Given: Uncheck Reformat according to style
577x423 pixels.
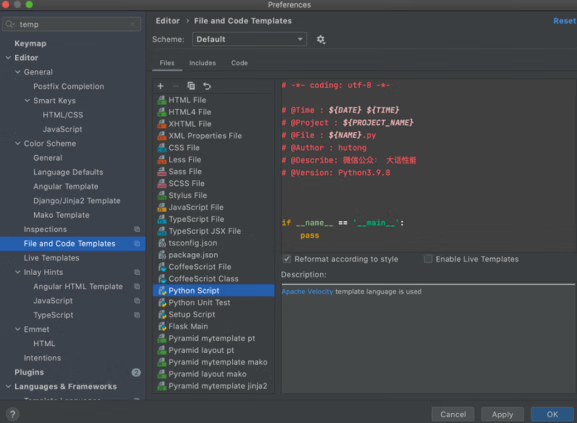Looking at the screenshot, I should [286, 259].
